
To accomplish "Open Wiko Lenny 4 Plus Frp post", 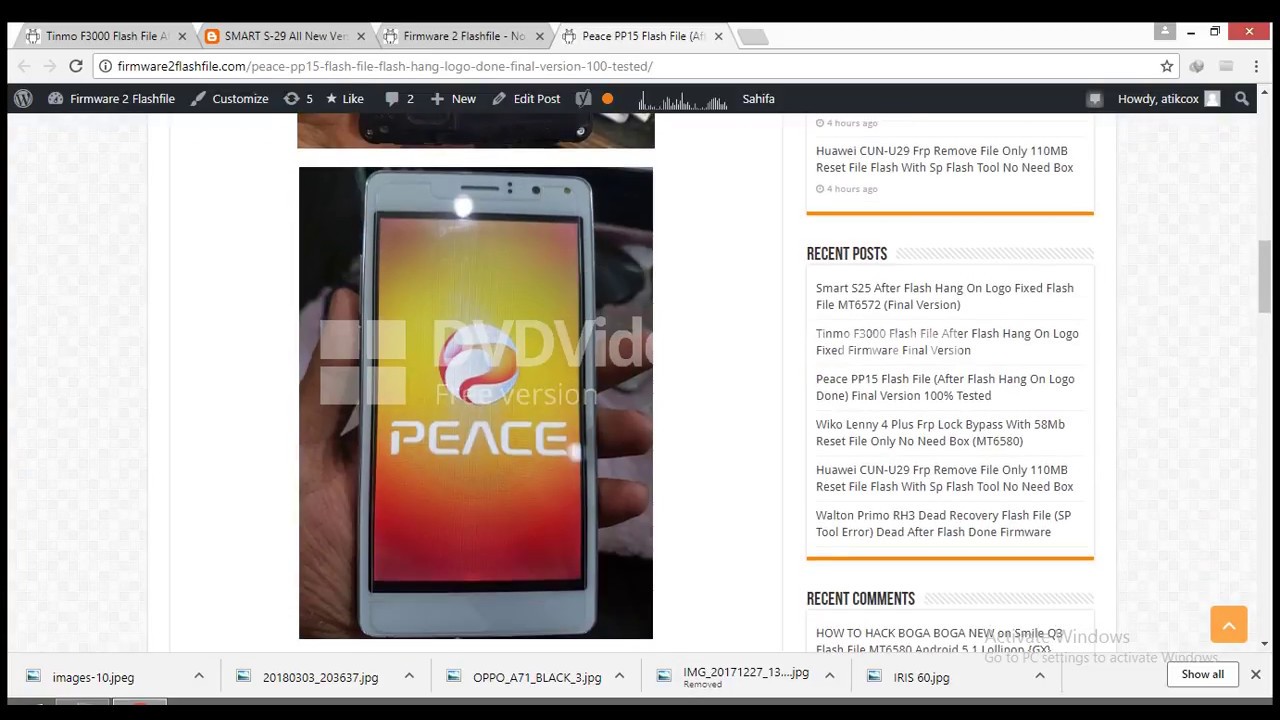I will (x=940, y=433).
